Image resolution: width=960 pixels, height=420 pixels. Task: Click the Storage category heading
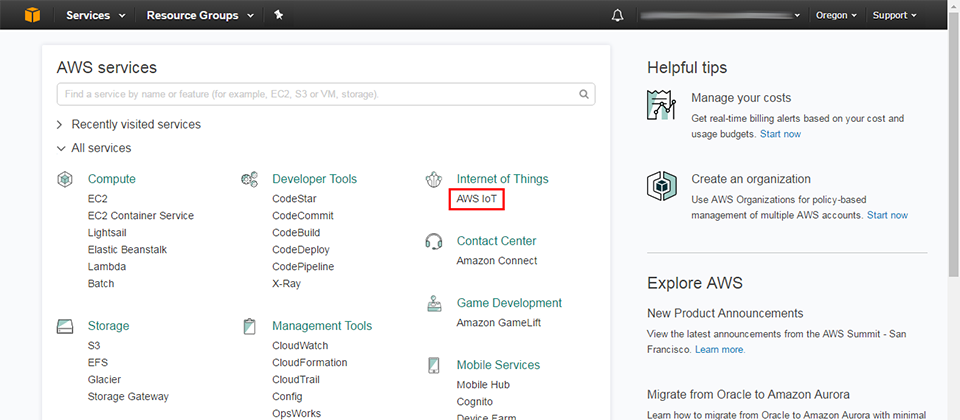pos(108,326)
